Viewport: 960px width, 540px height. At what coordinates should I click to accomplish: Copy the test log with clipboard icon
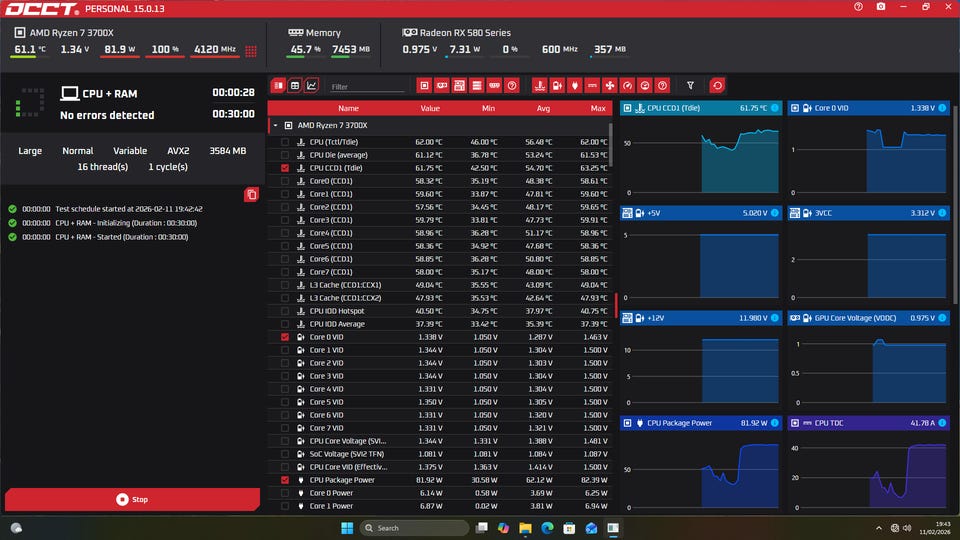click(251, 195)
